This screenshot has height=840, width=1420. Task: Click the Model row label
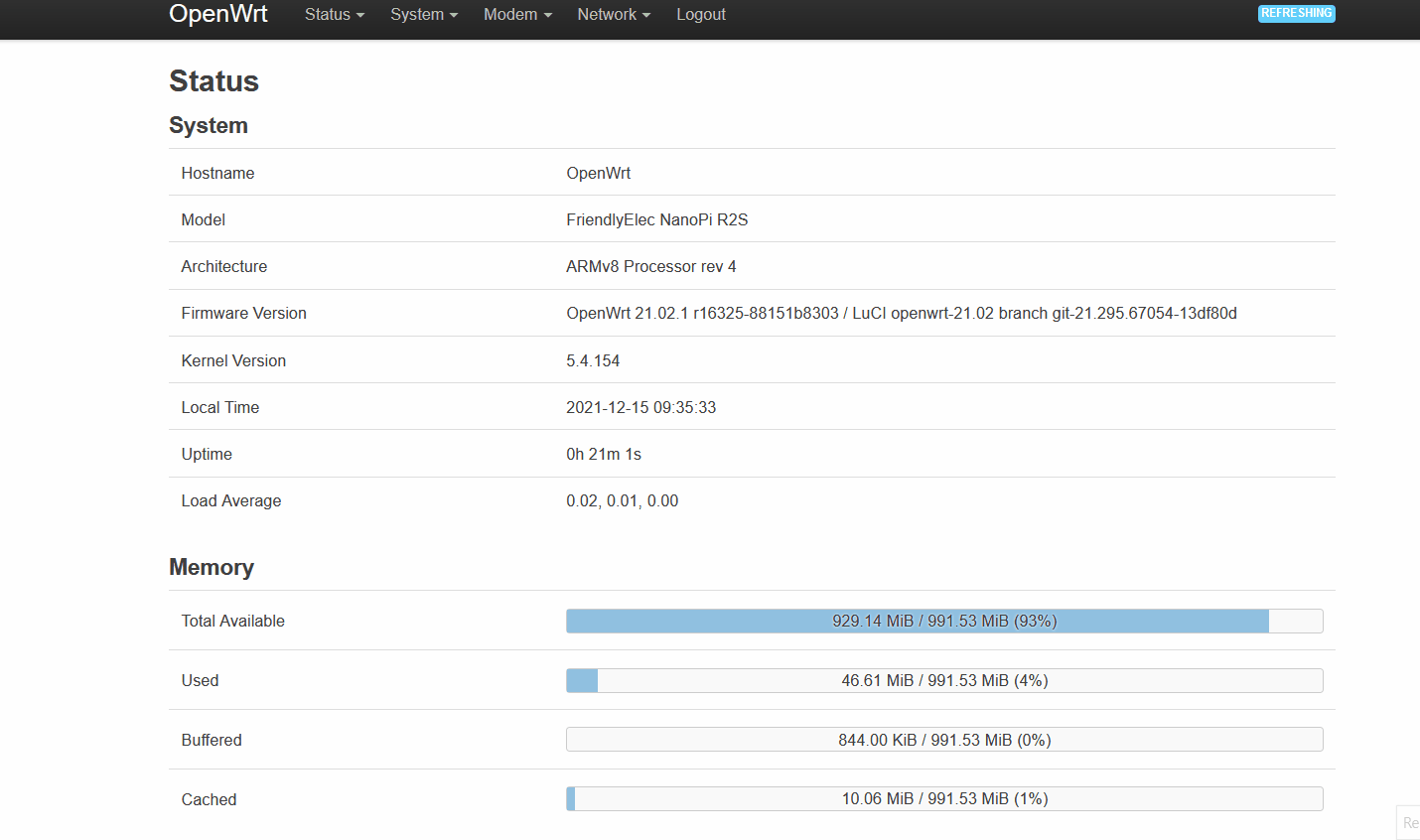(x=204, y=219)
